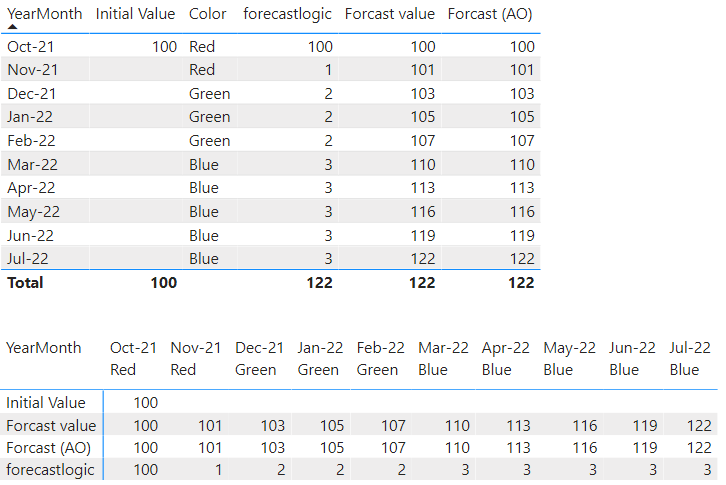The image size is (726, 485).
Task: Click the Blue color cell in Mar-22 row
Action: click(203, 165)
